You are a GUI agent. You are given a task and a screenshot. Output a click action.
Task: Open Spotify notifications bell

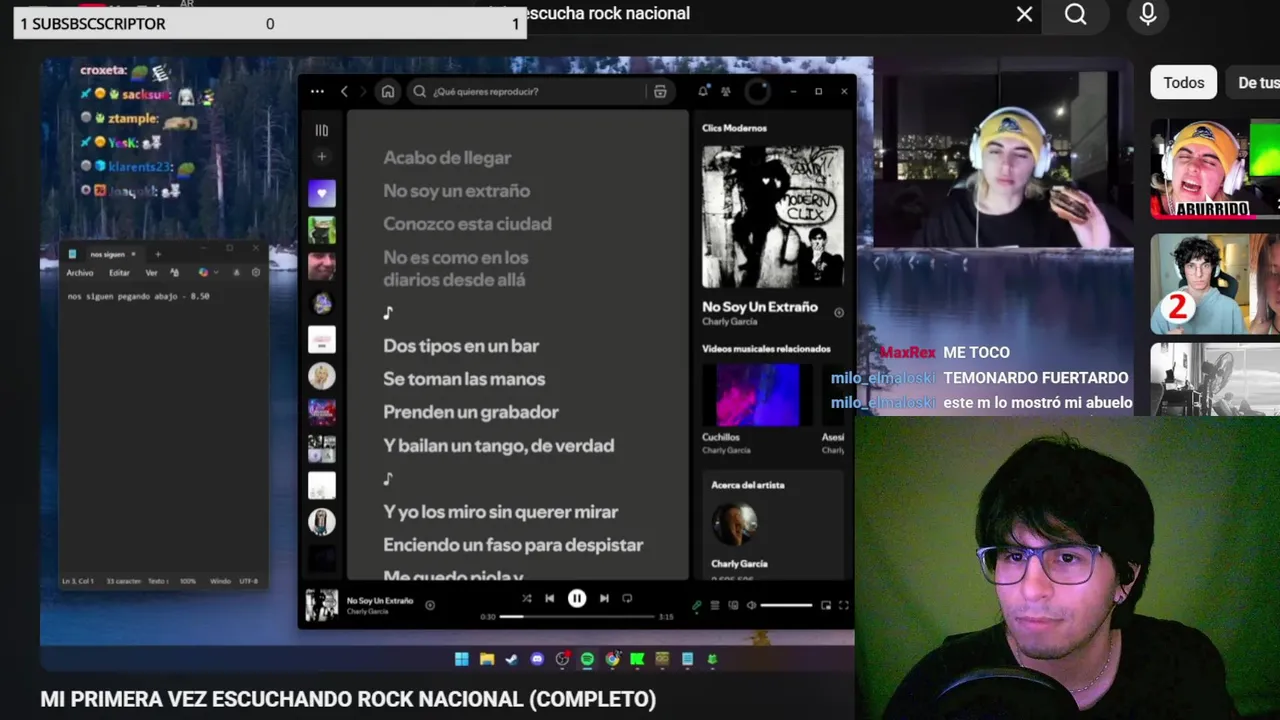tap(703, 91)
